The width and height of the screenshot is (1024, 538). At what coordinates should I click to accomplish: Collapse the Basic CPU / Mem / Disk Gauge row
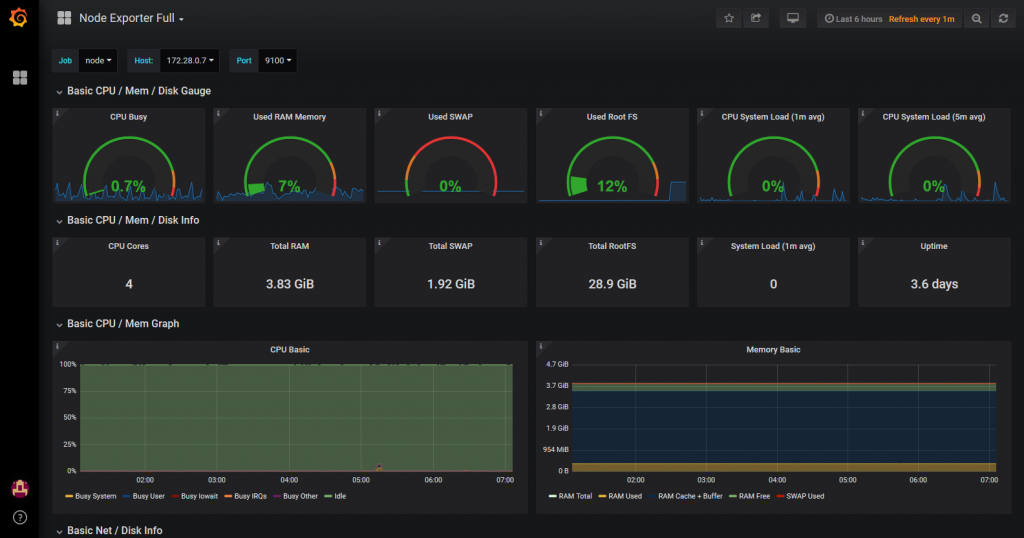[133, 91]
